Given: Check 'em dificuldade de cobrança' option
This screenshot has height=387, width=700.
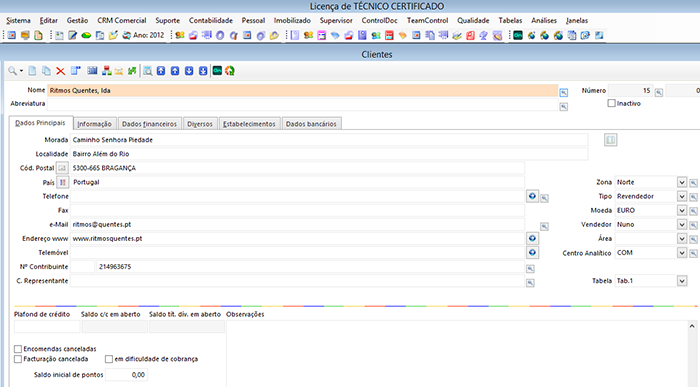Looking at the screenshot, I should click(x=108, y=359).
